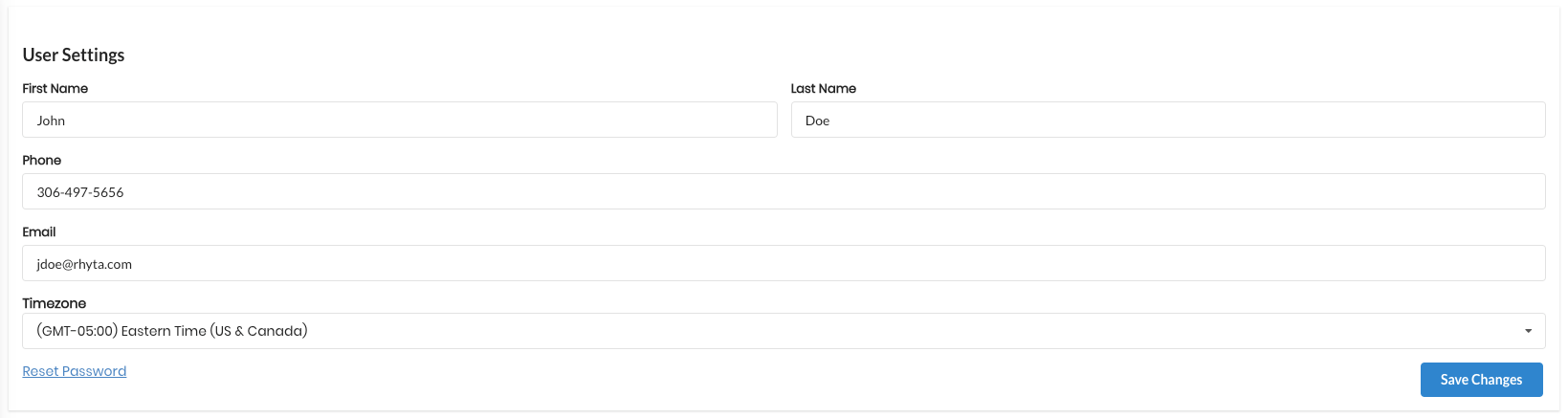Screen dimensions: 1568x418
Task: Place cursor on the surname Doe
Action: point(817,121)
